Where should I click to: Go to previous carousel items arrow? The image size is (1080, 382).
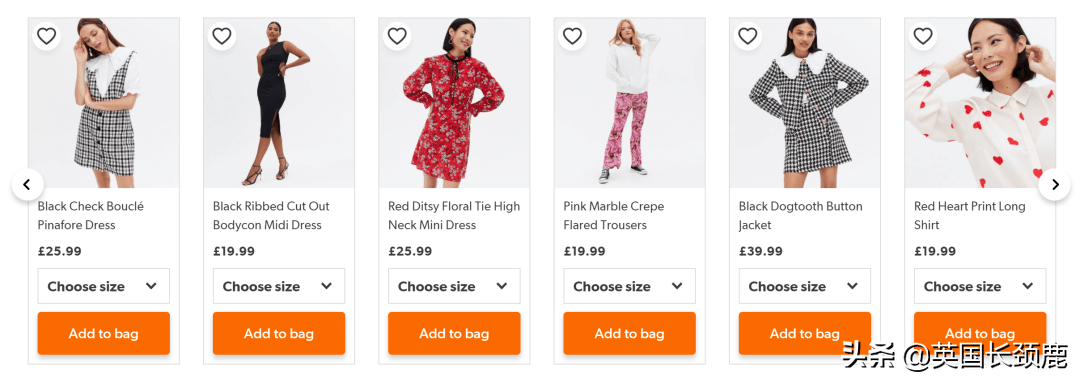(x=28, y=184)
